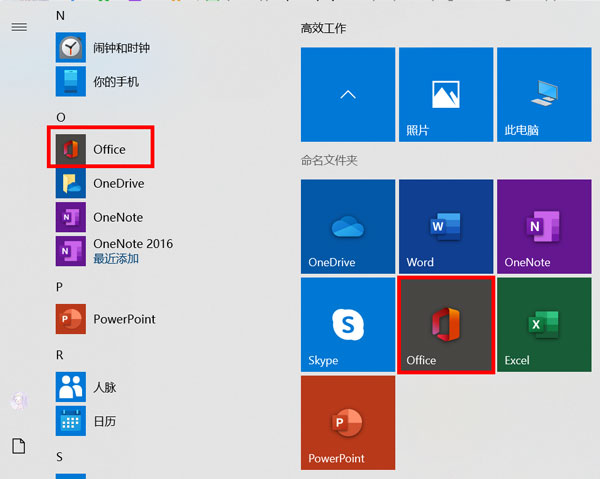Image resolution: width=600 pixels, height=479 pixels.
Task: Launch PowerPoint from the app list
Action: point(106,319)
